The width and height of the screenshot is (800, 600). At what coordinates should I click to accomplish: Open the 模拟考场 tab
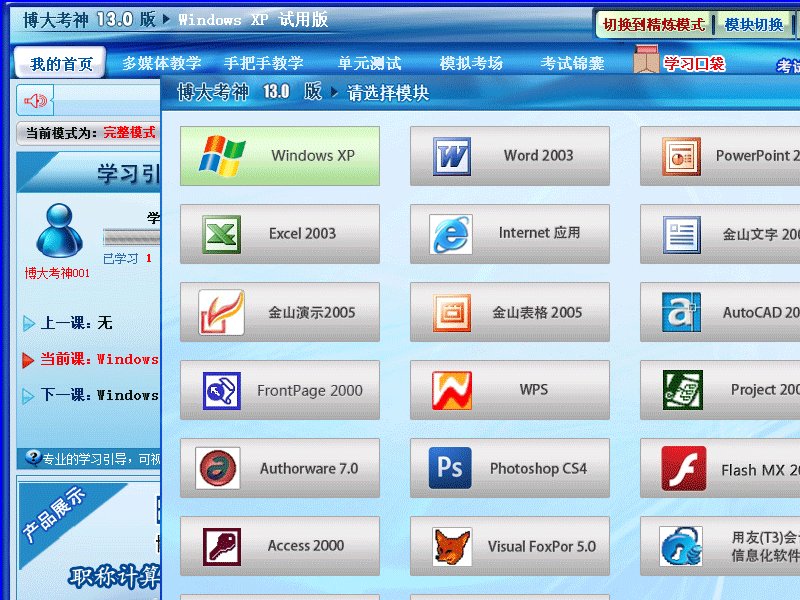click(x=471, y=63)
